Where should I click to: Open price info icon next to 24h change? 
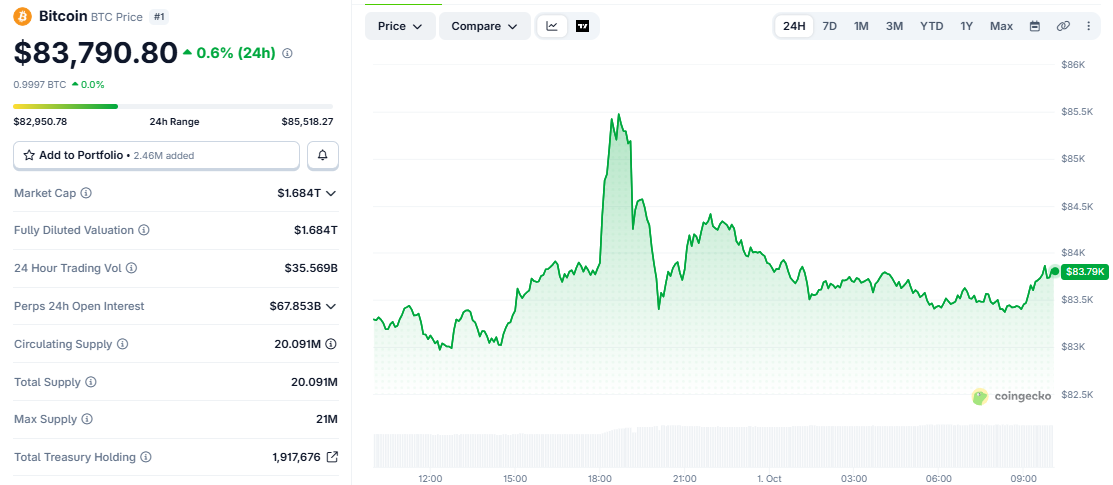coord(287,53)
